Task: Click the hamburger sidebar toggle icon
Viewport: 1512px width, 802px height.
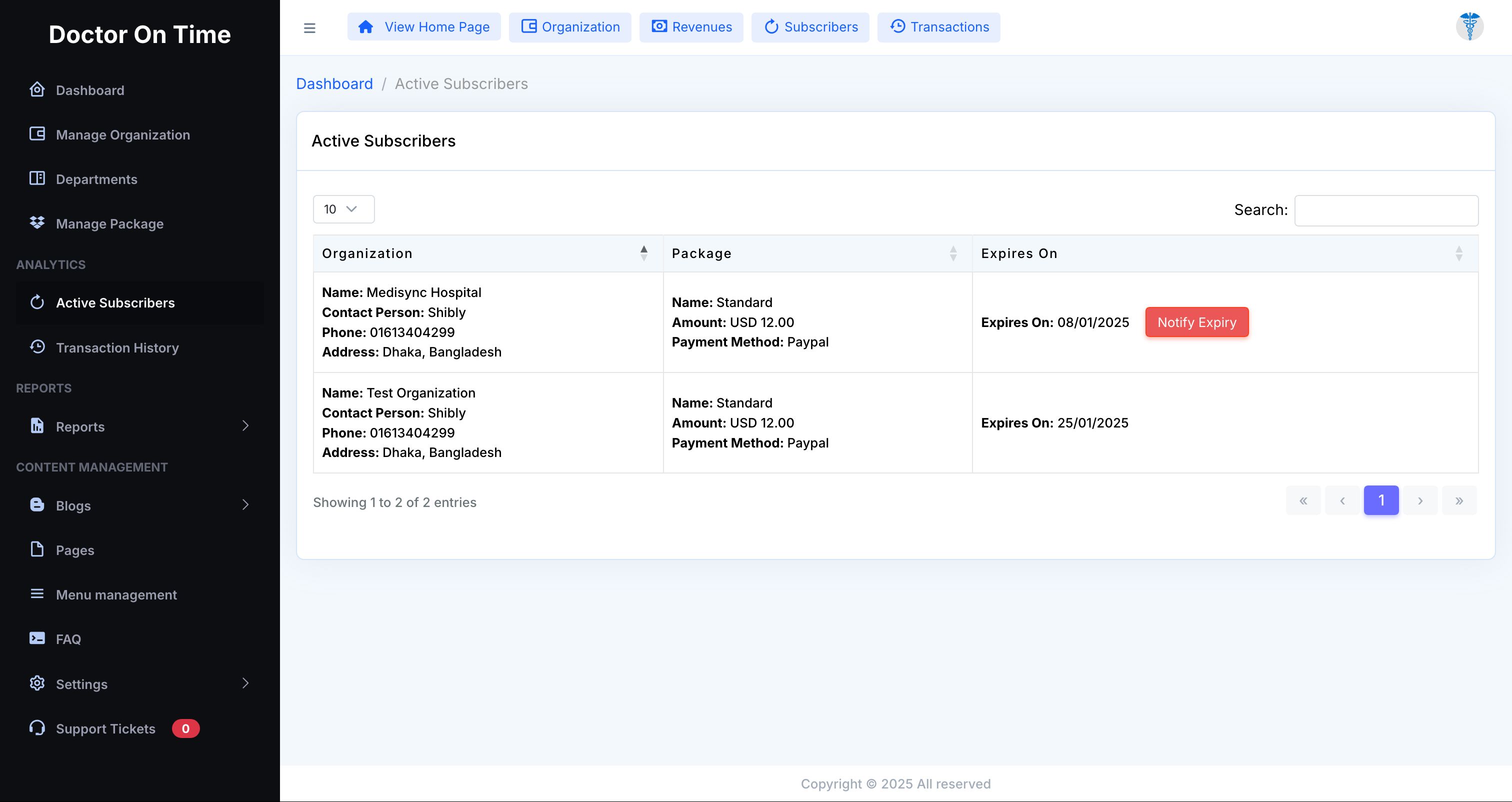Action: point(309,27)
